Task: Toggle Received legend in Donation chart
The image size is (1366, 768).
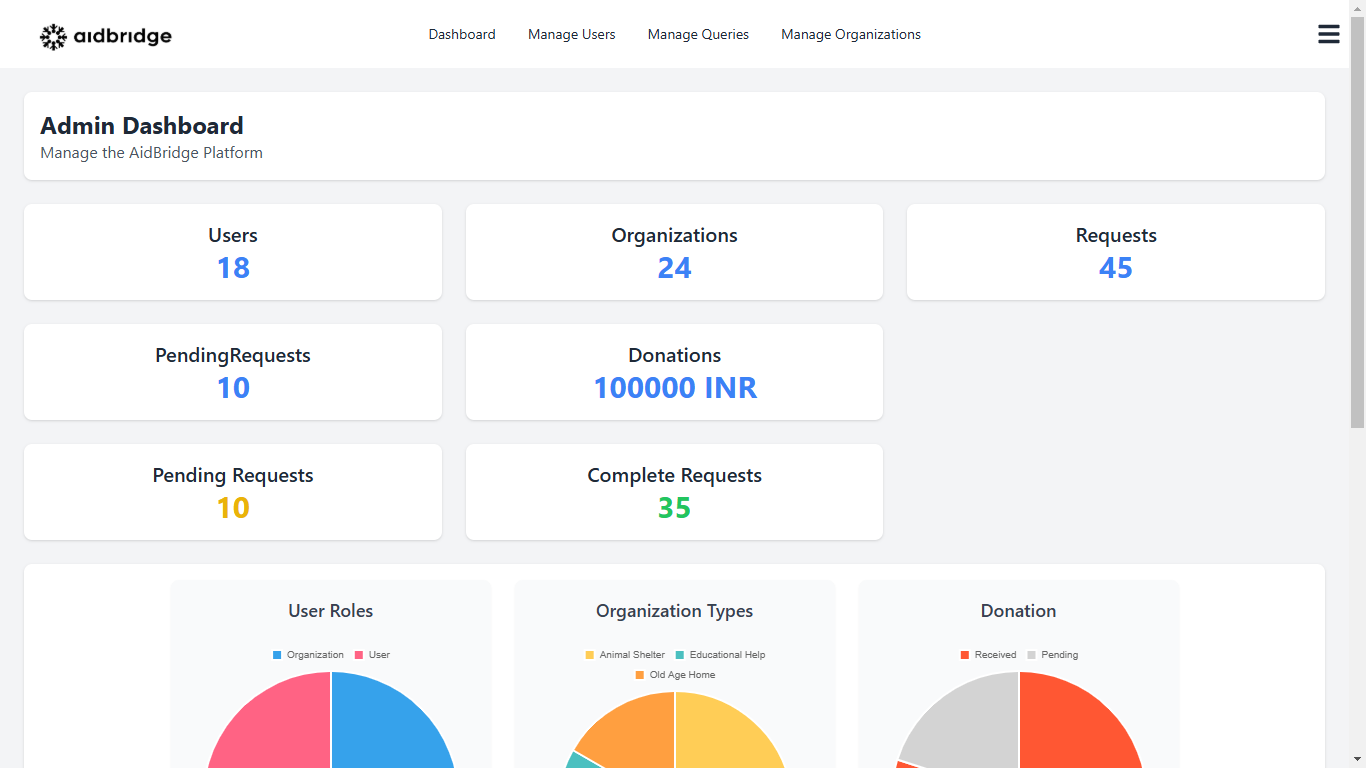Action: point(988,655)
